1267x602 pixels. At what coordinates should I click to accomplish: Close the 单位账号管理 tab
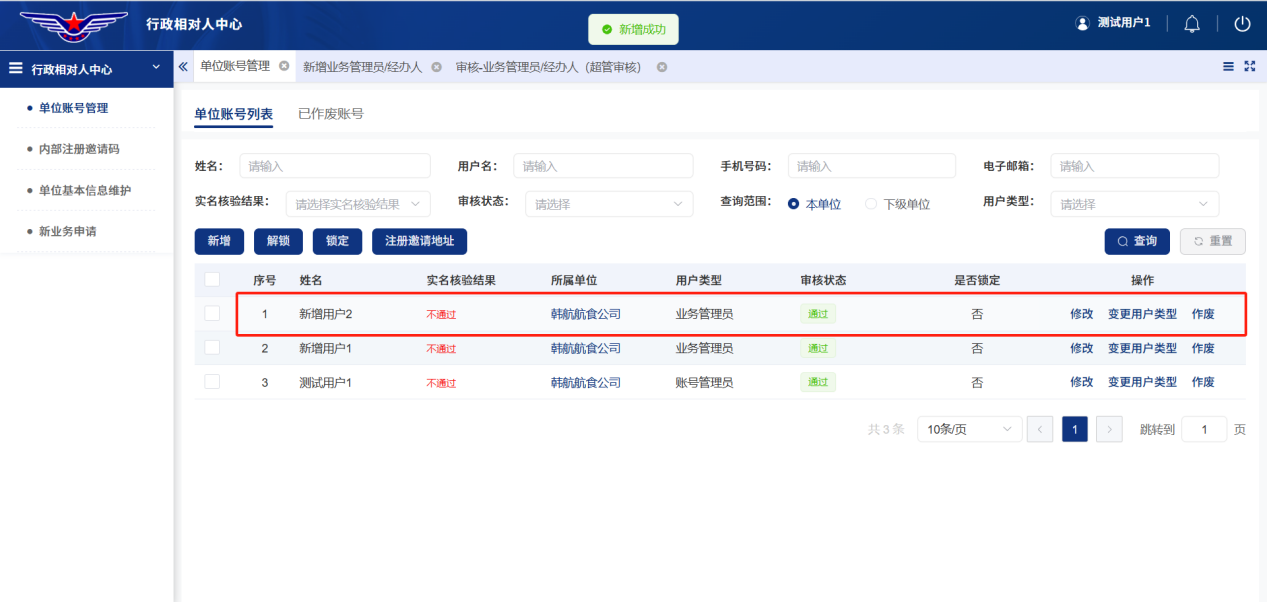[284, 66]
